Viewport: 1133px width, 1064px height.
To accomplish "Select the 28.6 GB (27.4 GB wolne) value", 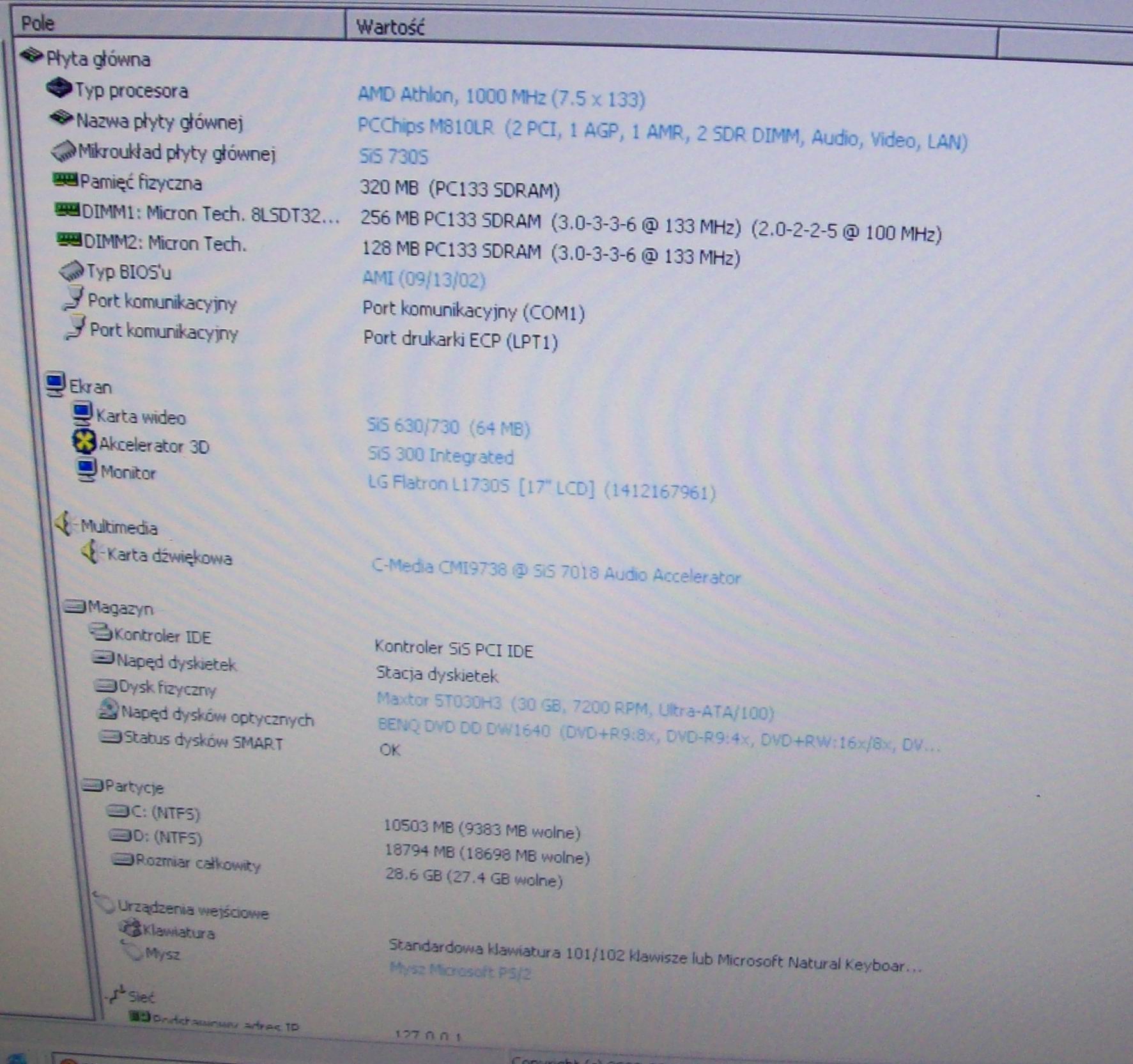I will (474, 877).
